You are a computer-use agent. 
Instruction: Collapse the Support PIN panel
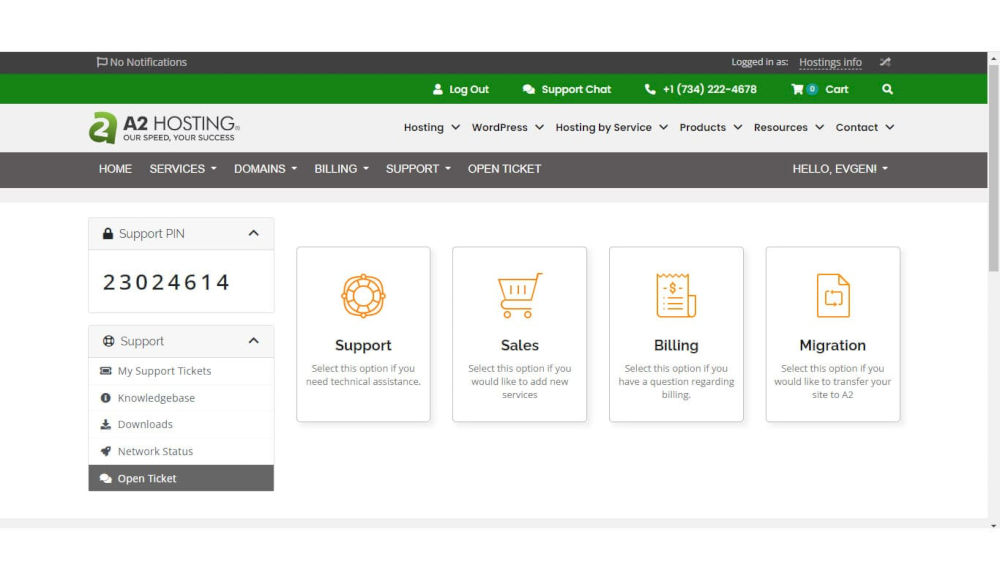pos(253,233)
